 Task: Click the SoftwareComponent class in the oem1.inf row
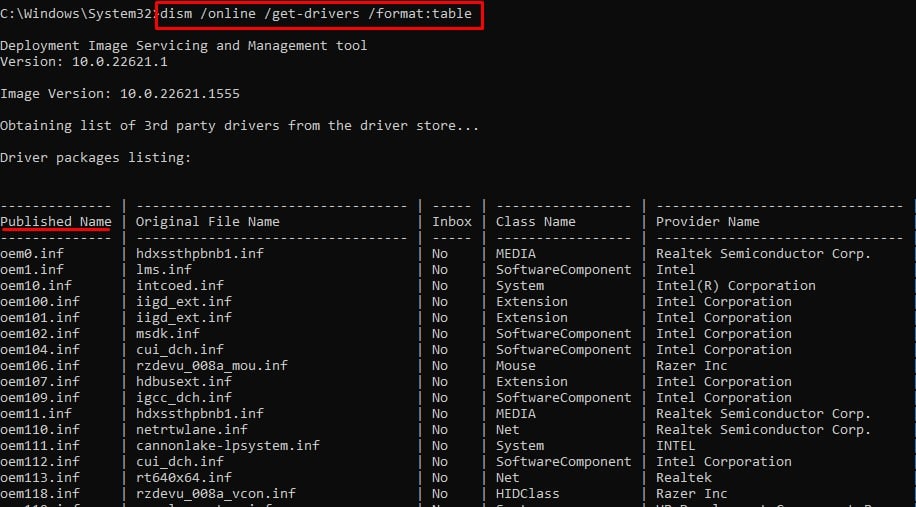[x=564, y=270]
